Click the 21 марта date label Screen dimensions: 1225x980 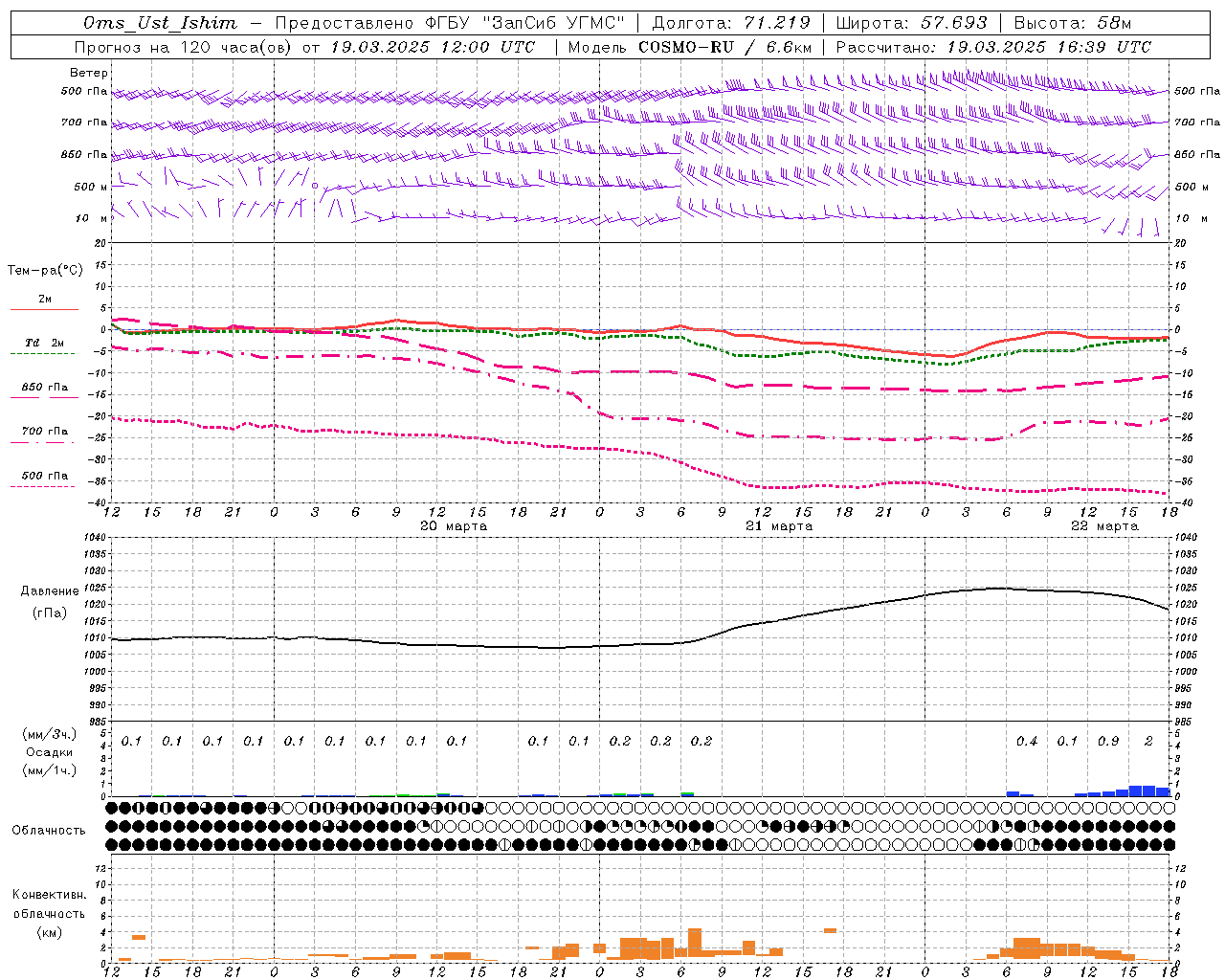pos(779,526)
